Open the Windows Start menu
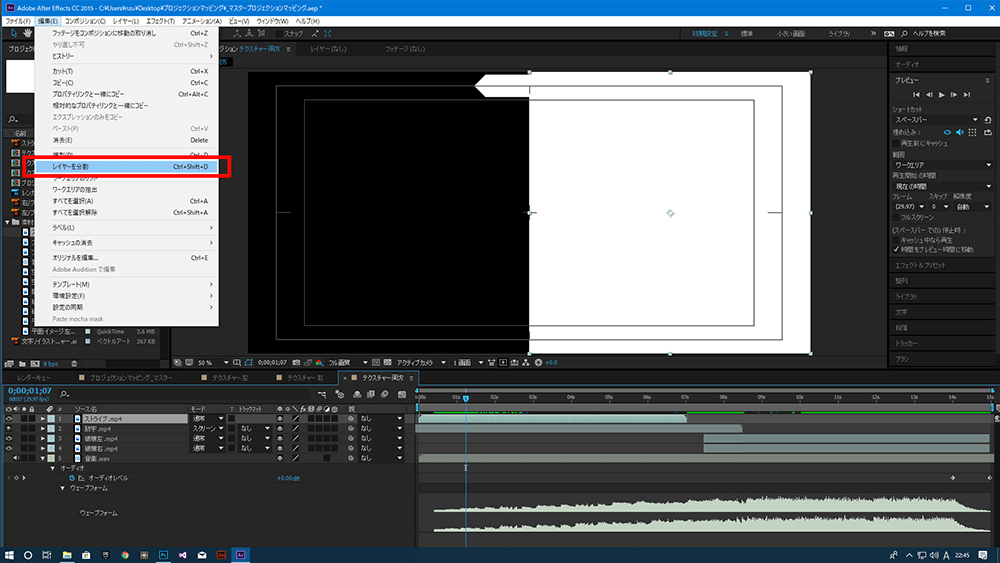The height and width of the screenshot is (563, 1000). click(9, 554)
